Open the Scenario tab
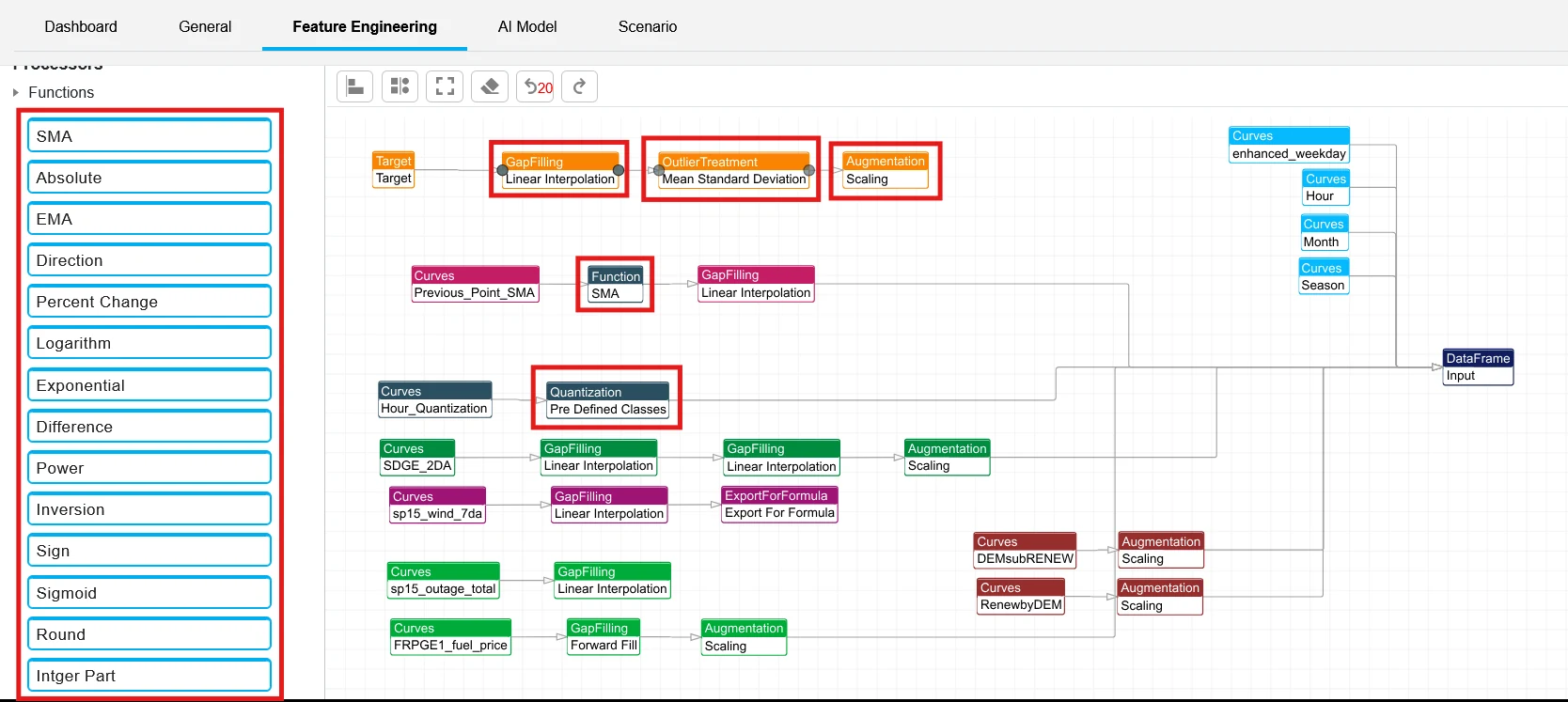The image size is (1568, 702). (648, 26)
